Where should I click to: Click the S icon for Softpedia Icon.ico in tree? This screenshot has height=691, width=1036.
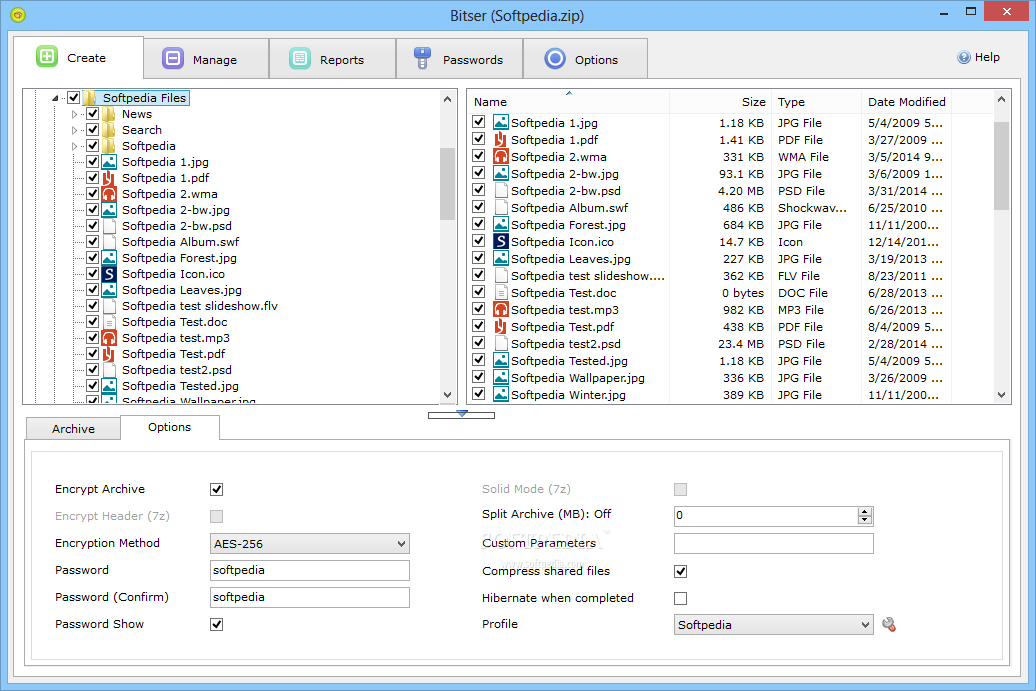[109, 273]
